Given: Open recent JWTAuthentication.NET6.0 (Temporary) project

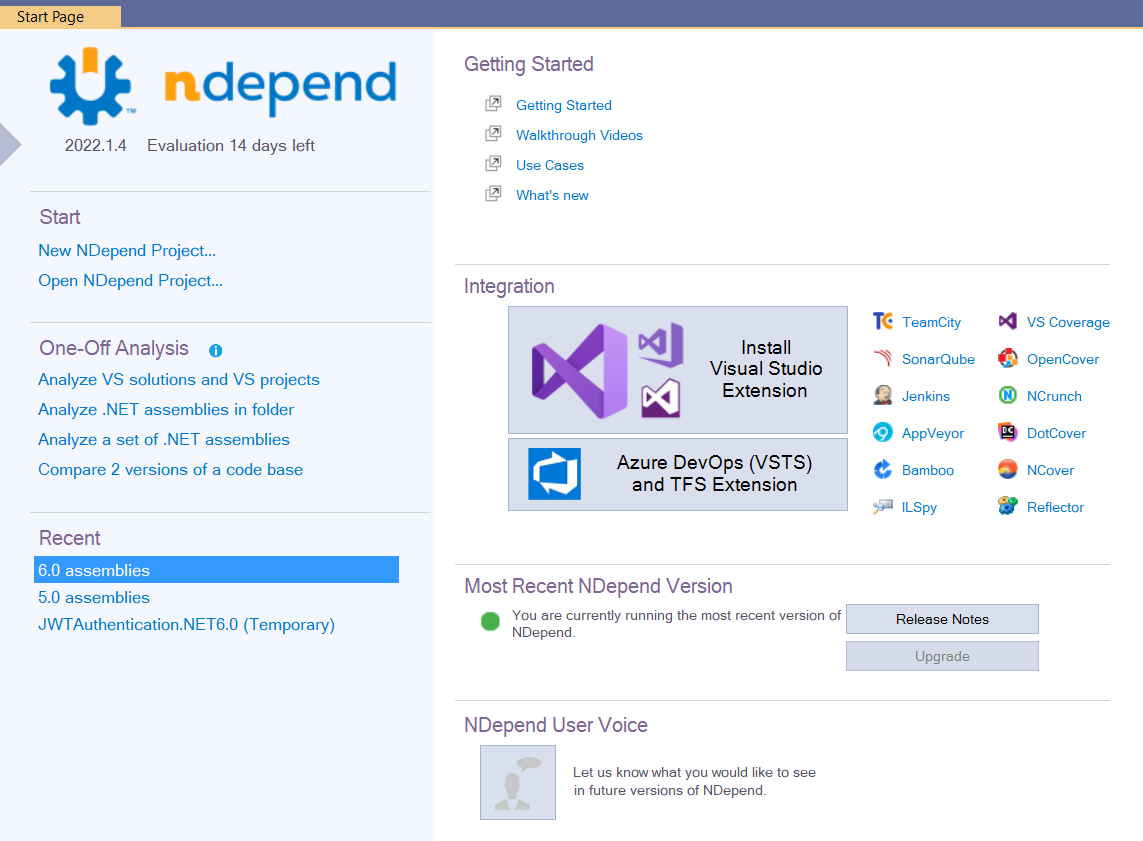Looking at the screenshot, I should pos(186,625).
